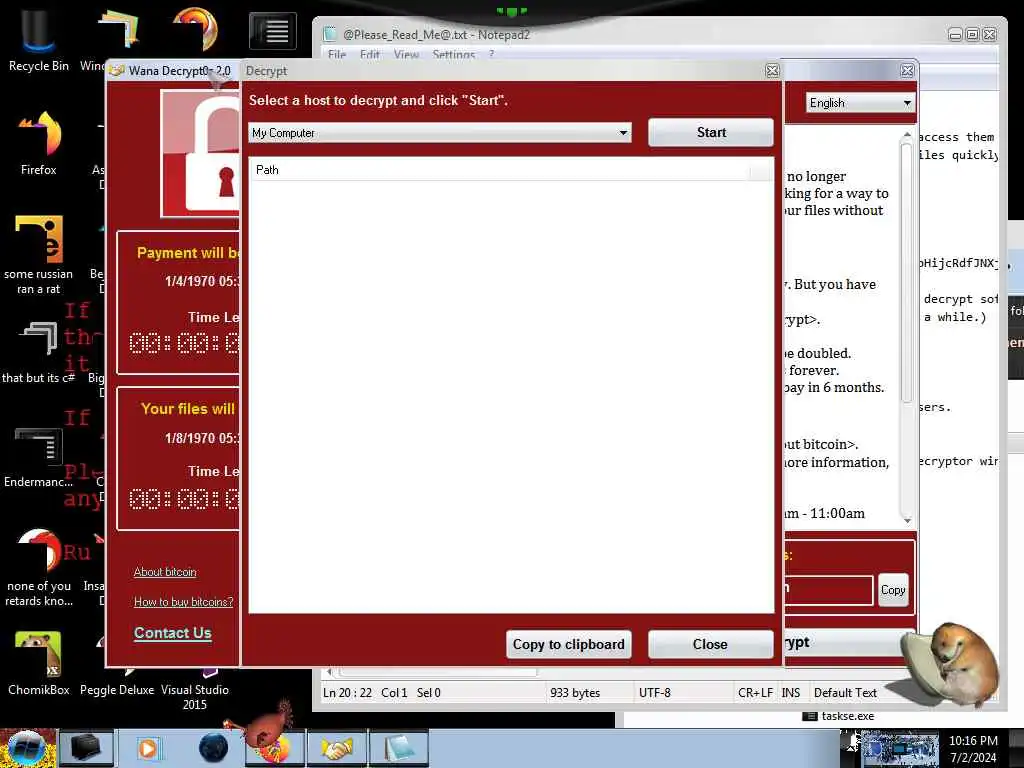
Task: Open the ChomikBox desktop icon
Action: (x=38, y=664)
